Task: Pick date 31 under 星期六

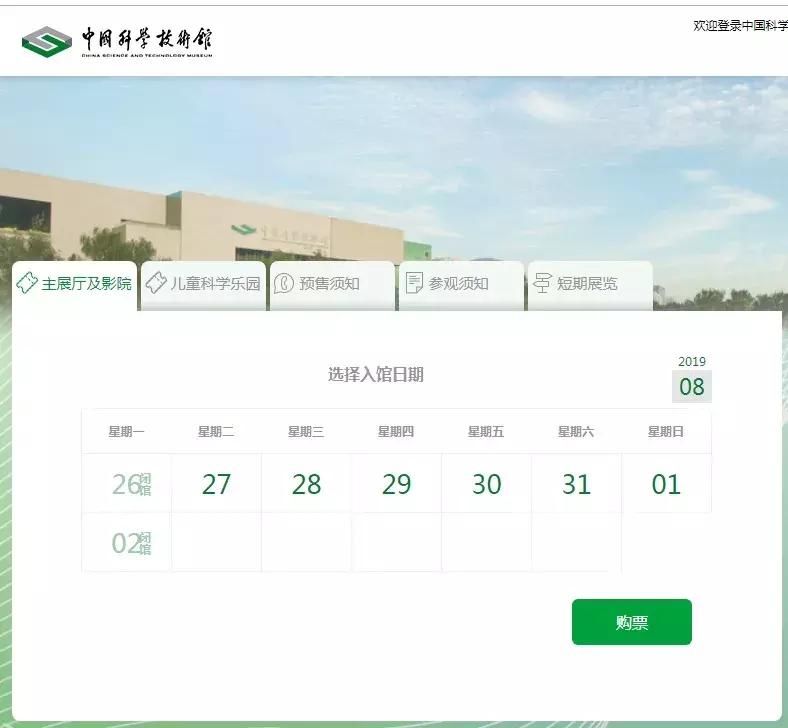Action: tap(576, 484)
